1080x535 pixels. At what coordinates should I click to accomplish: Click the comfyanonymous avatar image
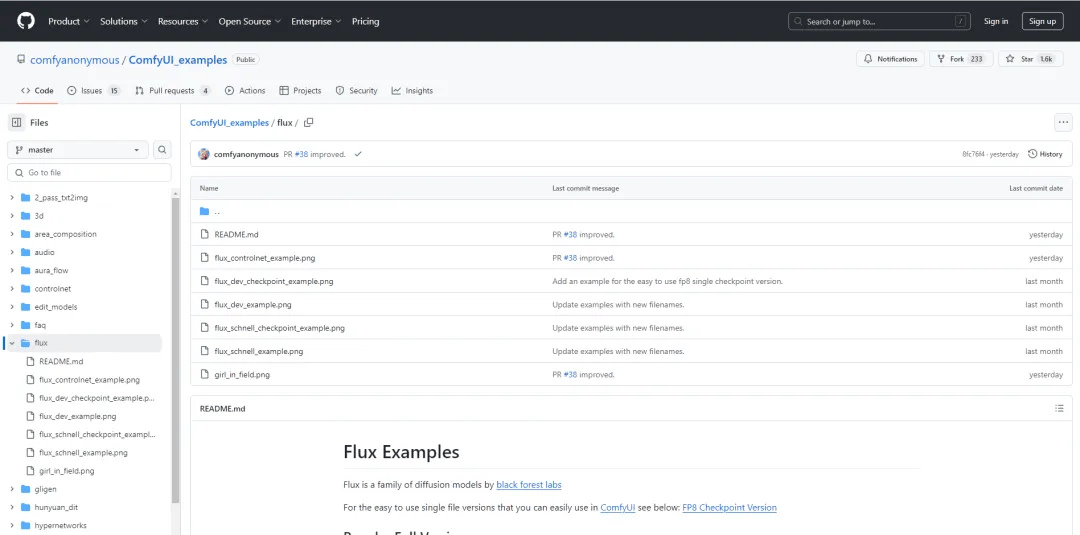pyautogui.click(x=204, y=154)
